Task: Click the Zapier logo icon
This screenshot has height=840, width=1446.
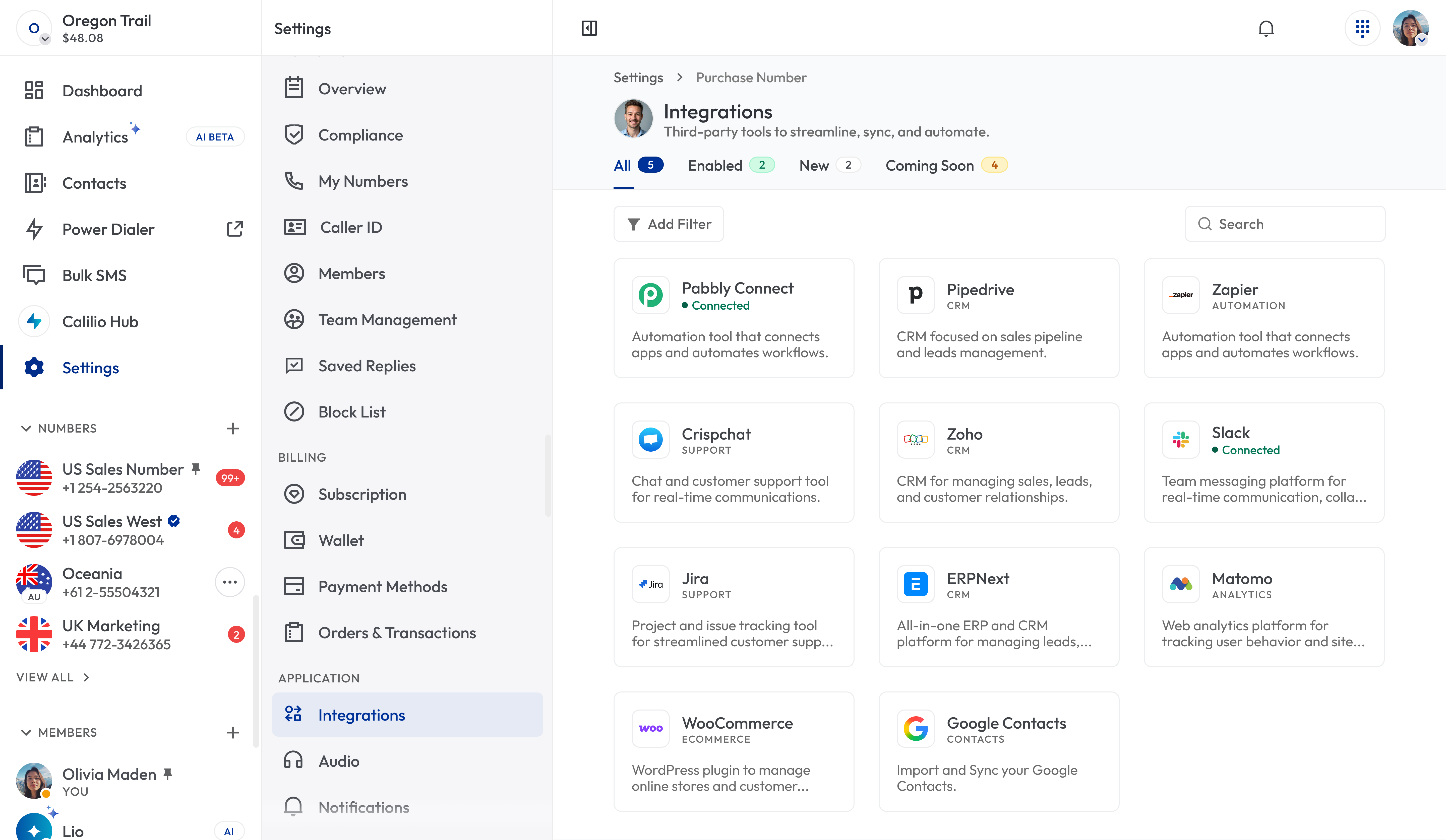Action: 1180,295
